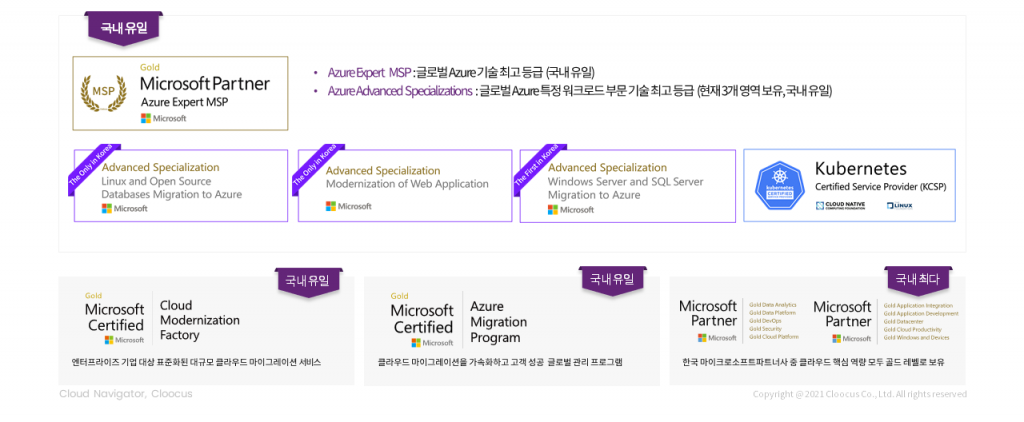Click the description starting '클라우드 마이그레이션을 가속화하고'

(x=500, y=362)
